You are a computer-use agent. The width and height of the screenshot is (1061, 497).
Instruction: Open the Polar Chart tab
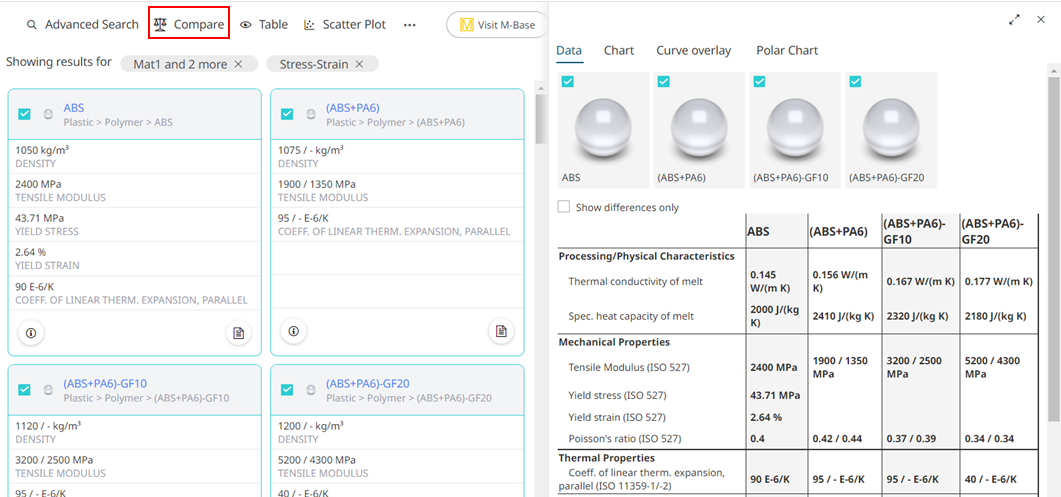tap(787, 50)
